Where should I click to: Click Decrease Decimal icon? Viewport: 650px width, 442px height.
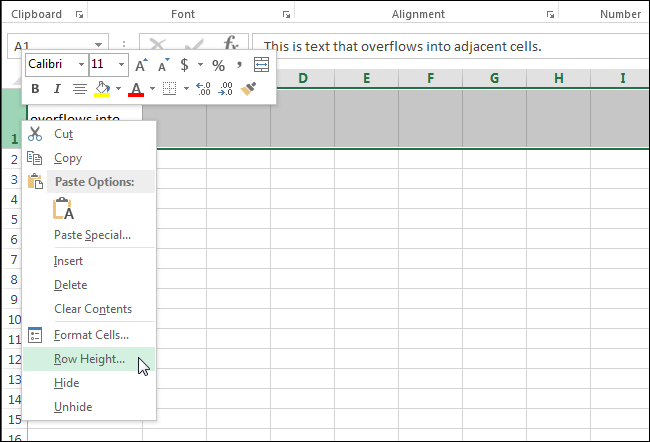226,89
